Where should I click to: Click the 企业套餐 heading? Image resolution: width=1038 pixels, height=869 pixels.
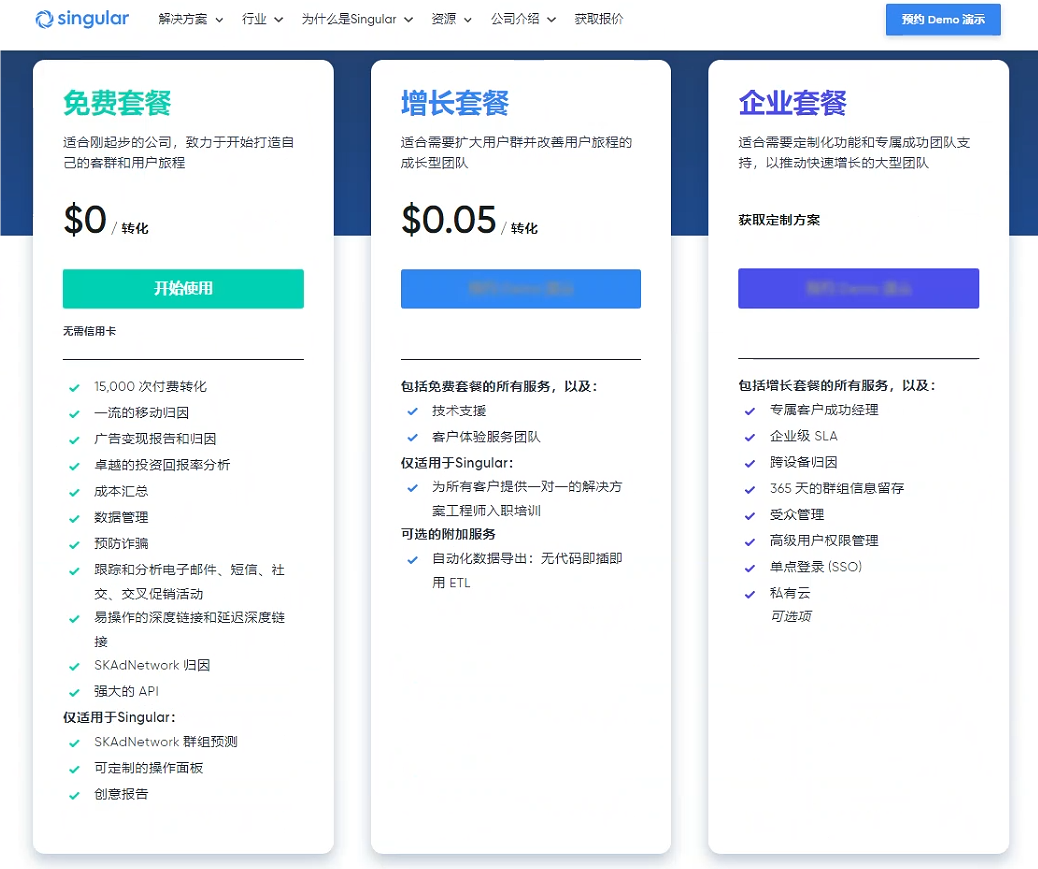coord(792,103)
